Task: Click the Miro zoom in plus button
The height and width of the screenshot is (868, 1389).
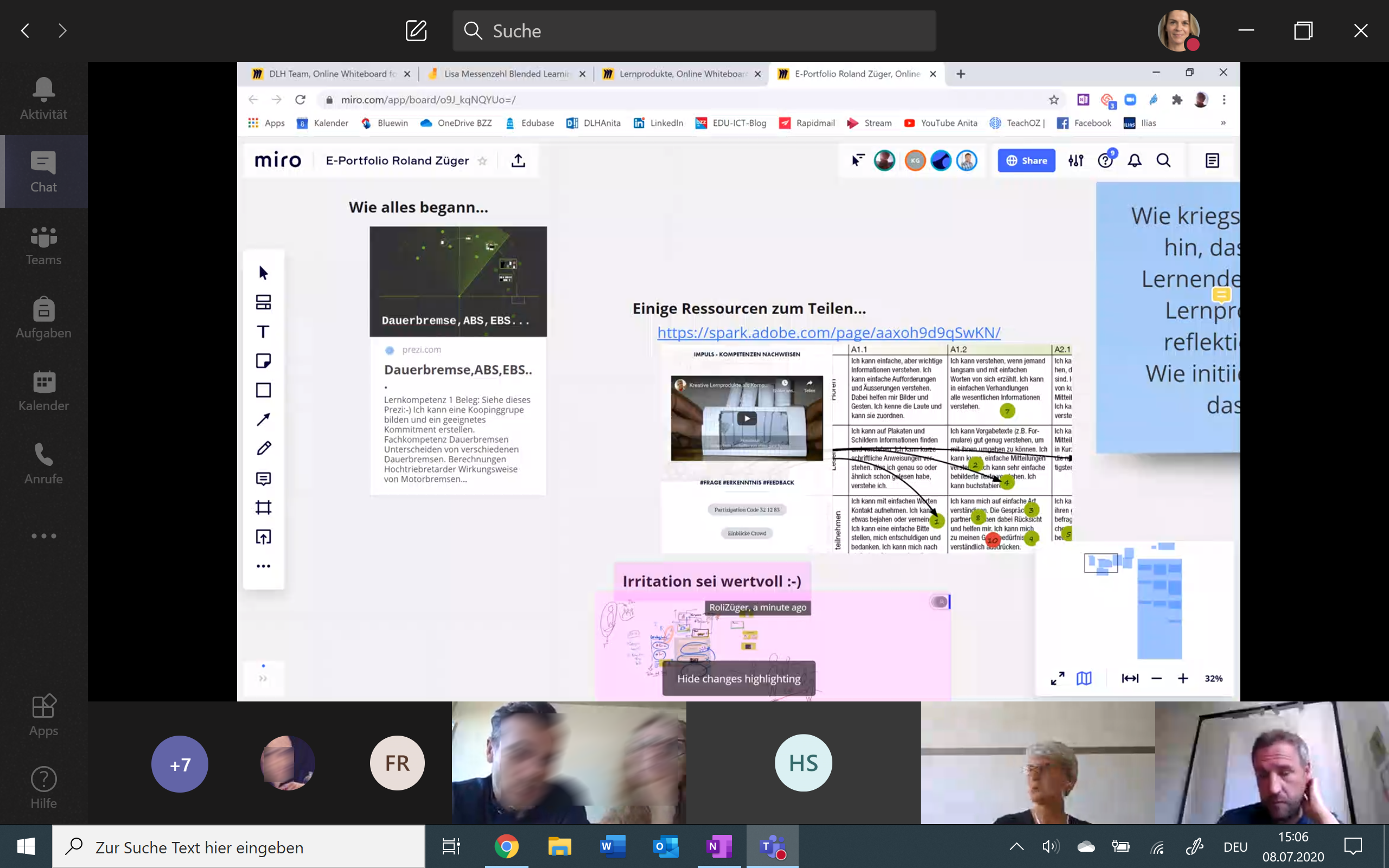Action: (x=1183, y=679)
